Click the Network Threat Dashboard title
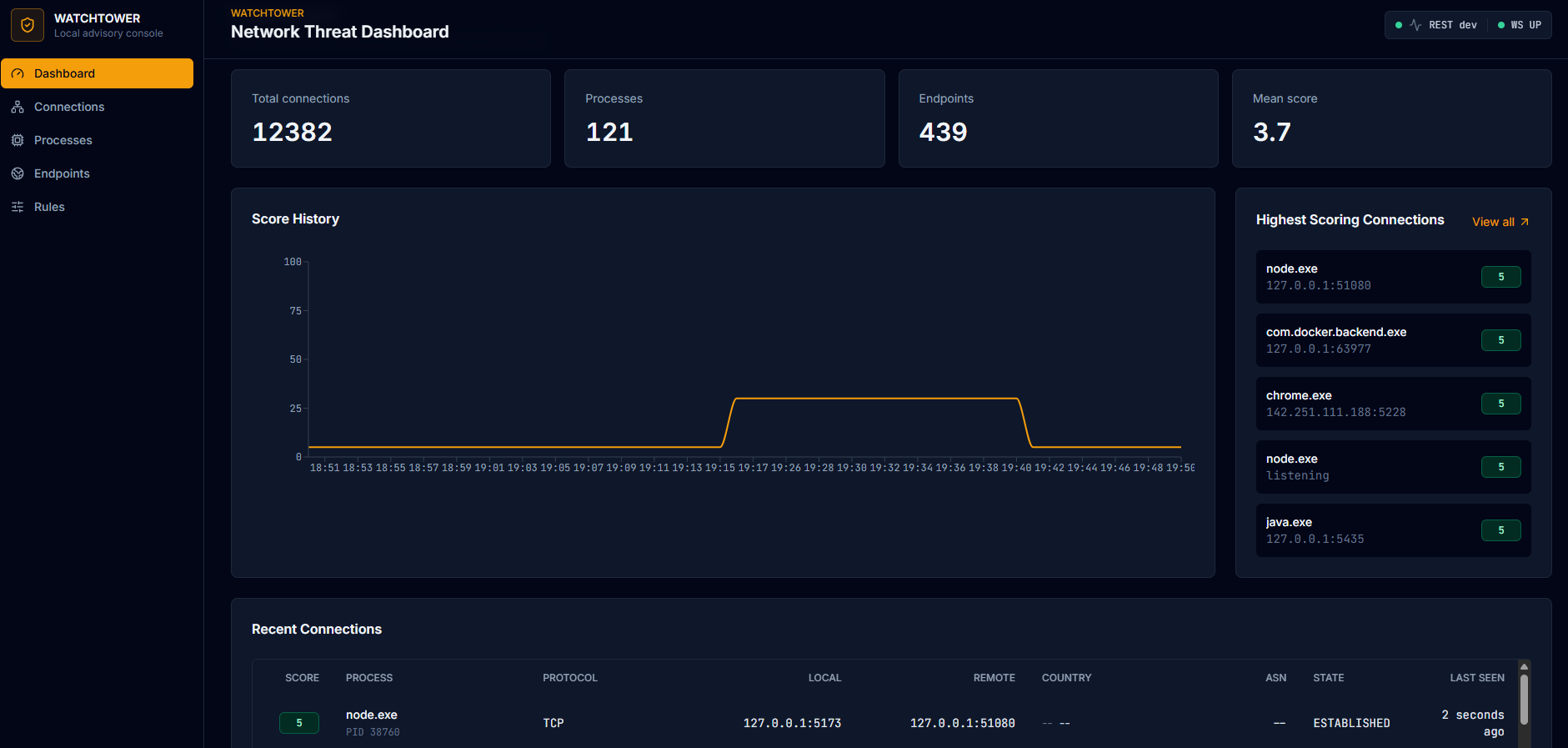1568x748 pixels. [339, 32]
